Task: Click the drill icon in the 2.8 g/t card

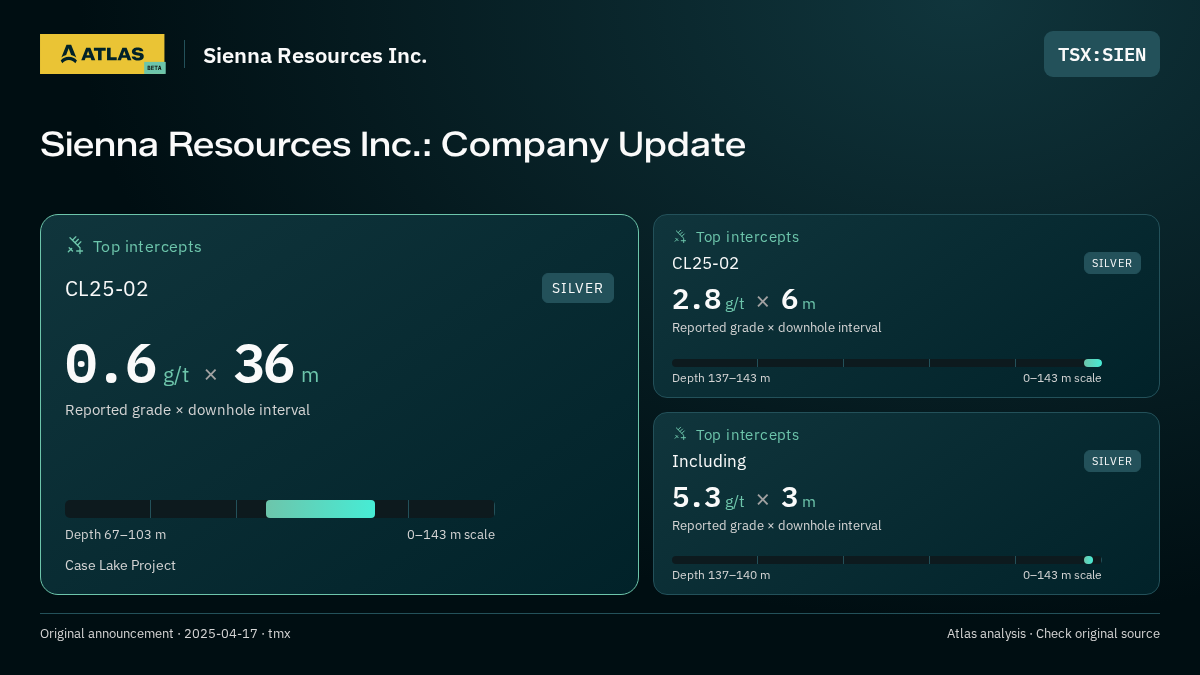Action: click(680, 237)
